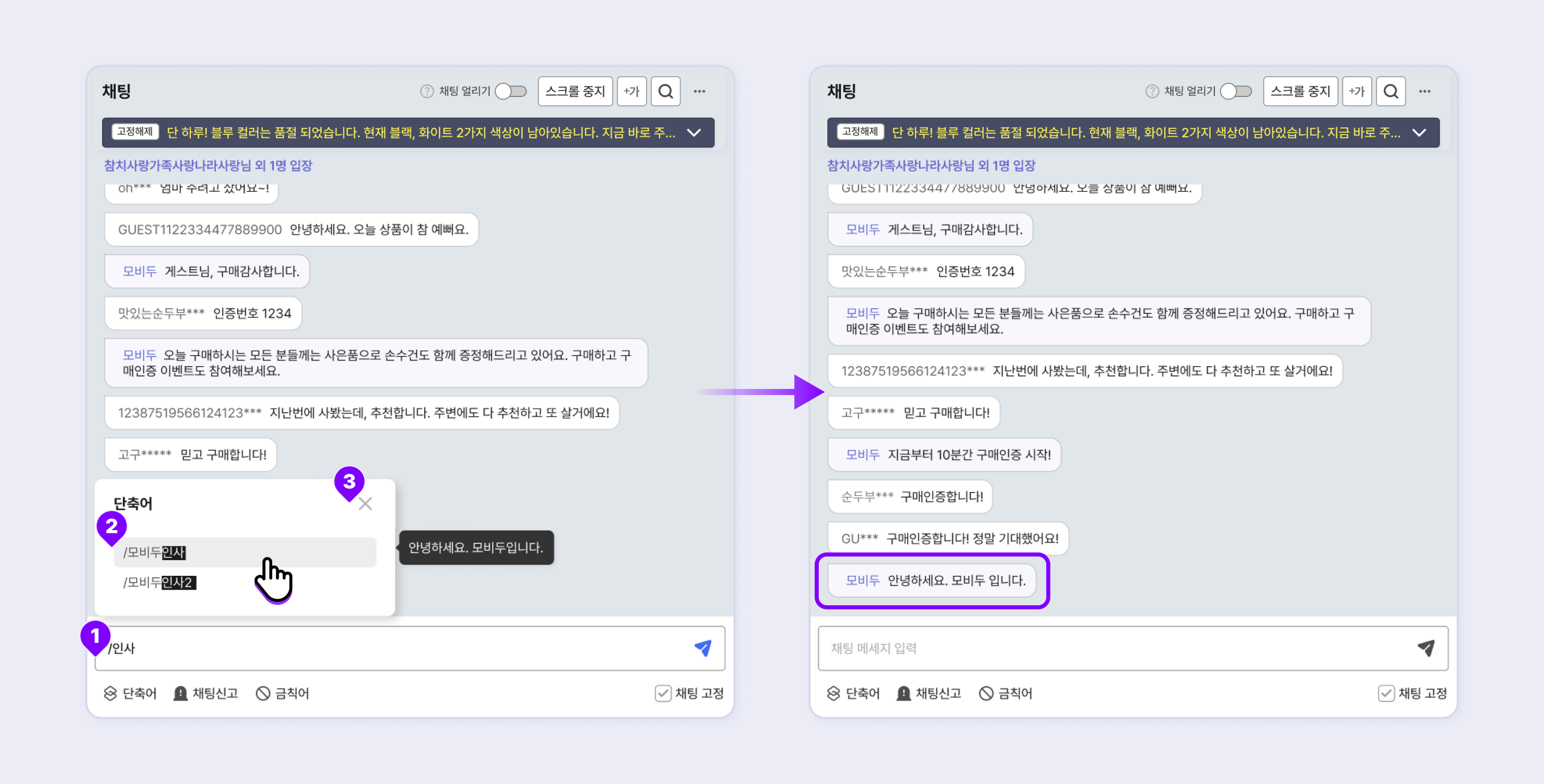Viewport: 1544px width, 784px height.
Task: Expand the pinned notice chevron in the left panel
Action: pyautogui.click(x=694, y=133)
